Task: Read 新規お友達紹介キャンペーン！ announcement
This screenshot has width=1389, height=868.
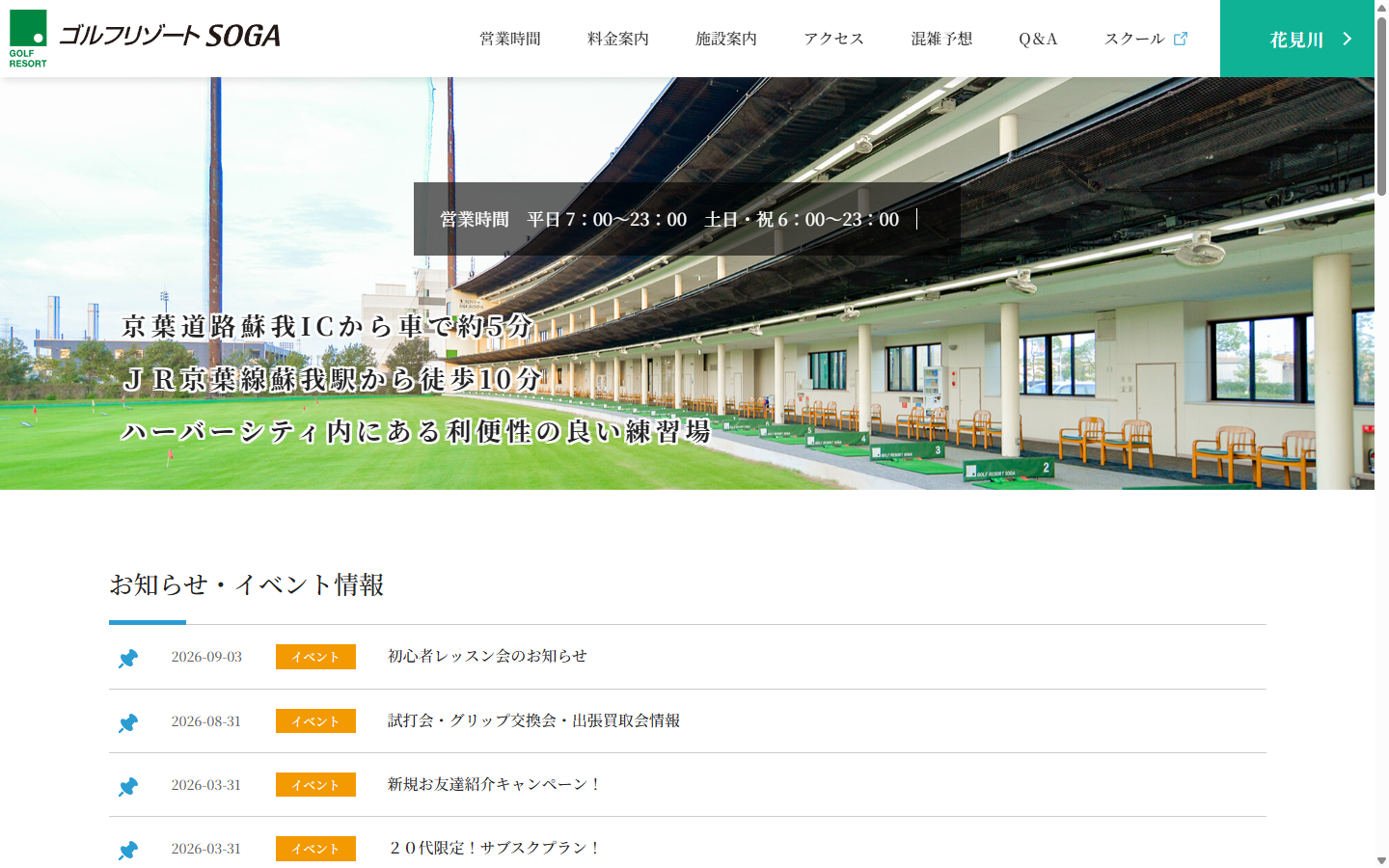Action: tap(495, 784)
